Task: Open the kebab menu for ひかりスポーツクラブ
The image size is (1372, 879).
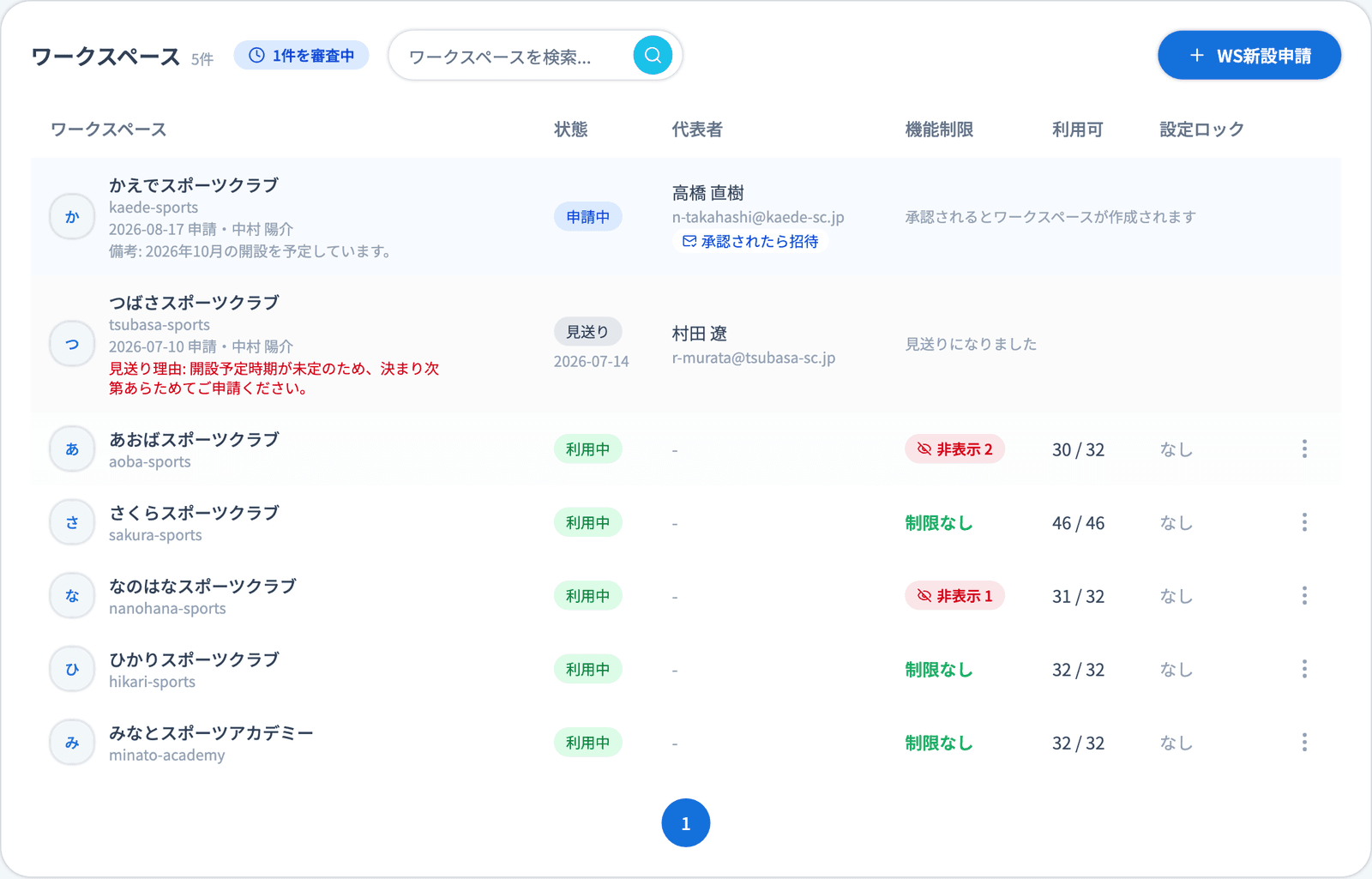Action: [x=1304, y=669]
